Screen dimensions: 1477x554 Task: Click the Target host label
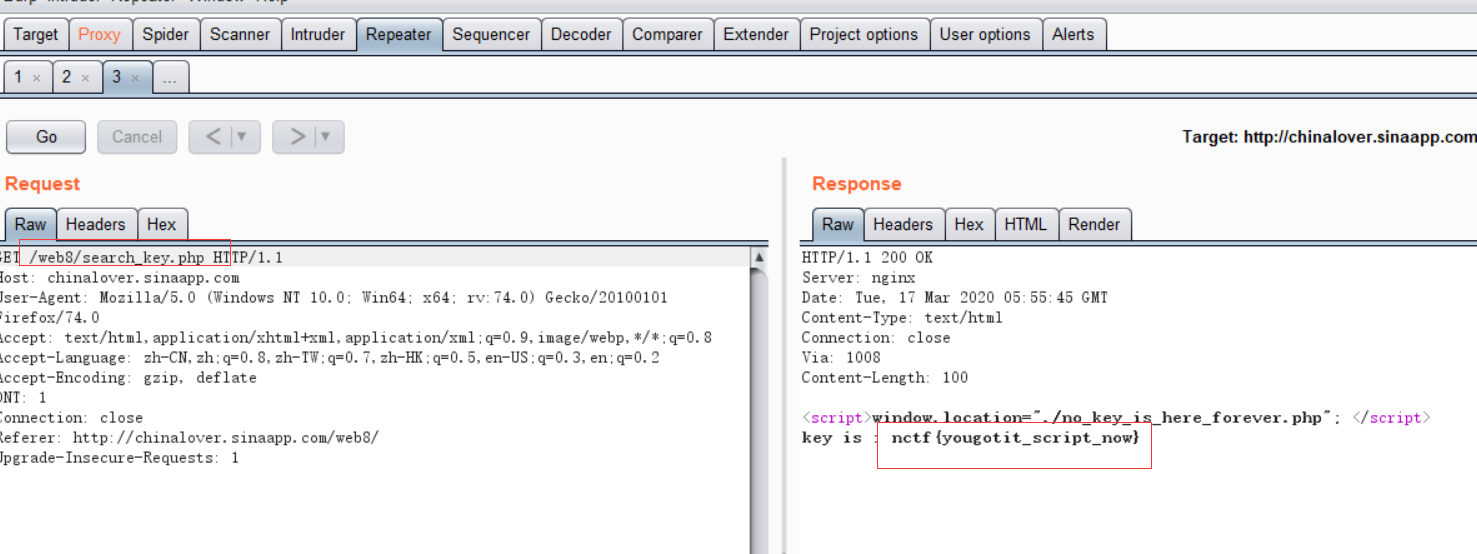click(x=1329, y=137)
